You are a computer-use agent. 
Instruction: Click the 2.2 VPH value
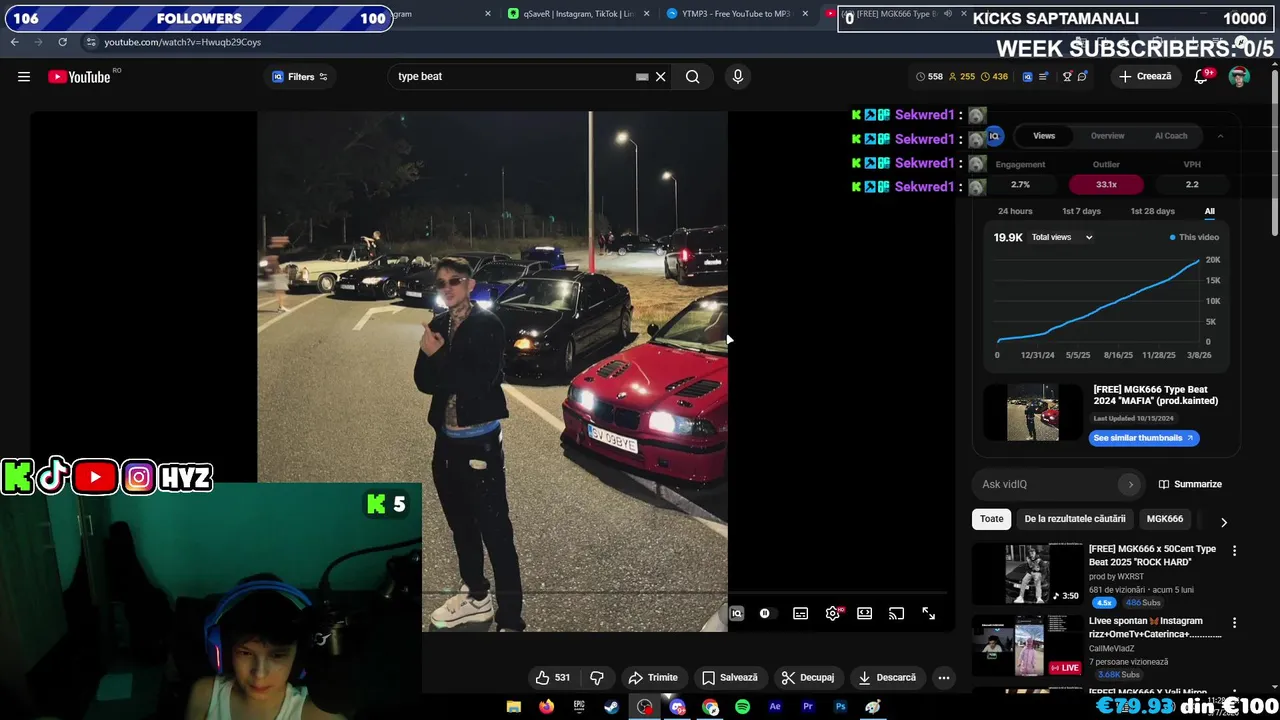[x=1192, y=184]
